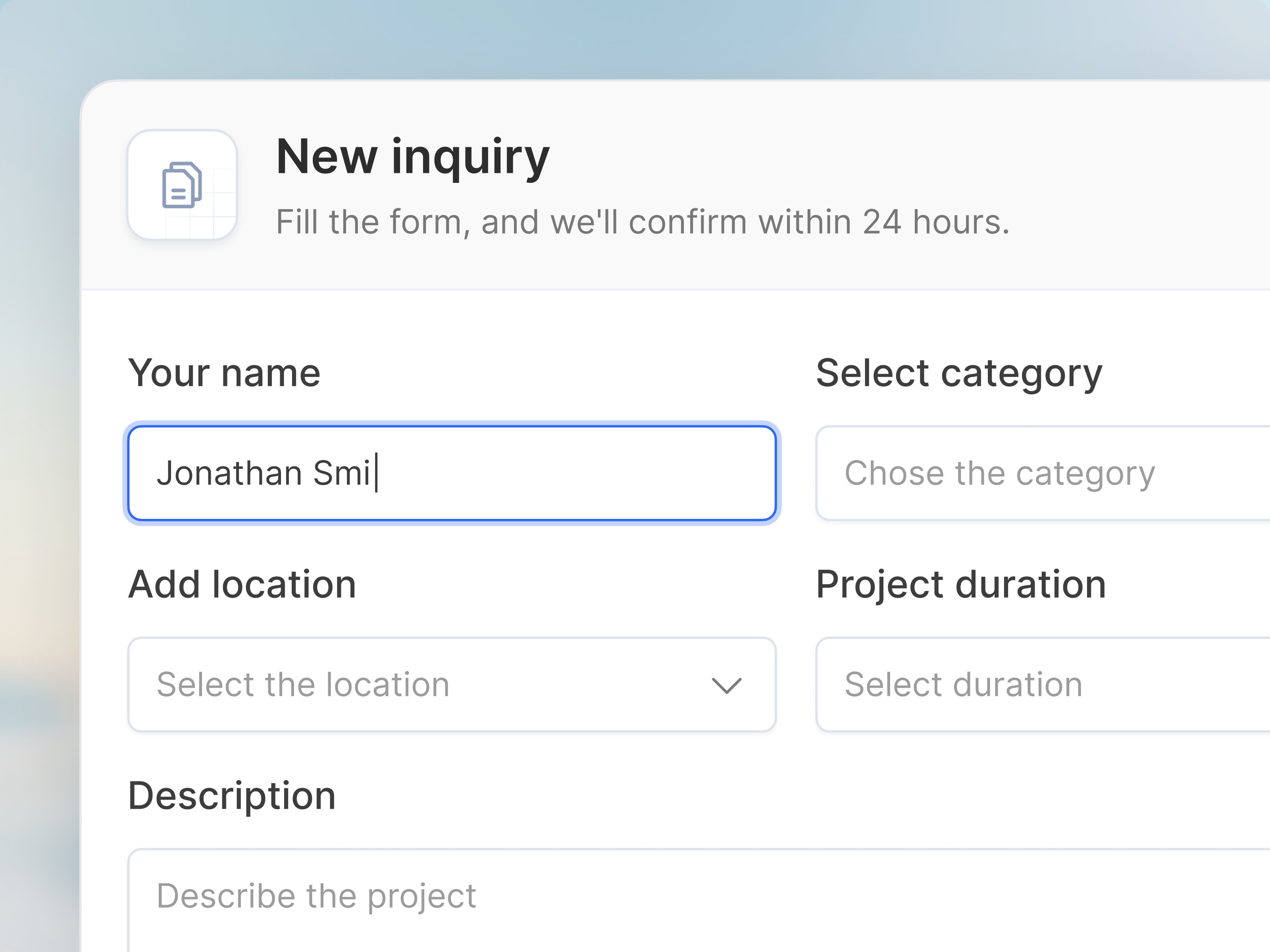Click the Description label
This screenshot has width=1270, height=952.
point(232,797)
